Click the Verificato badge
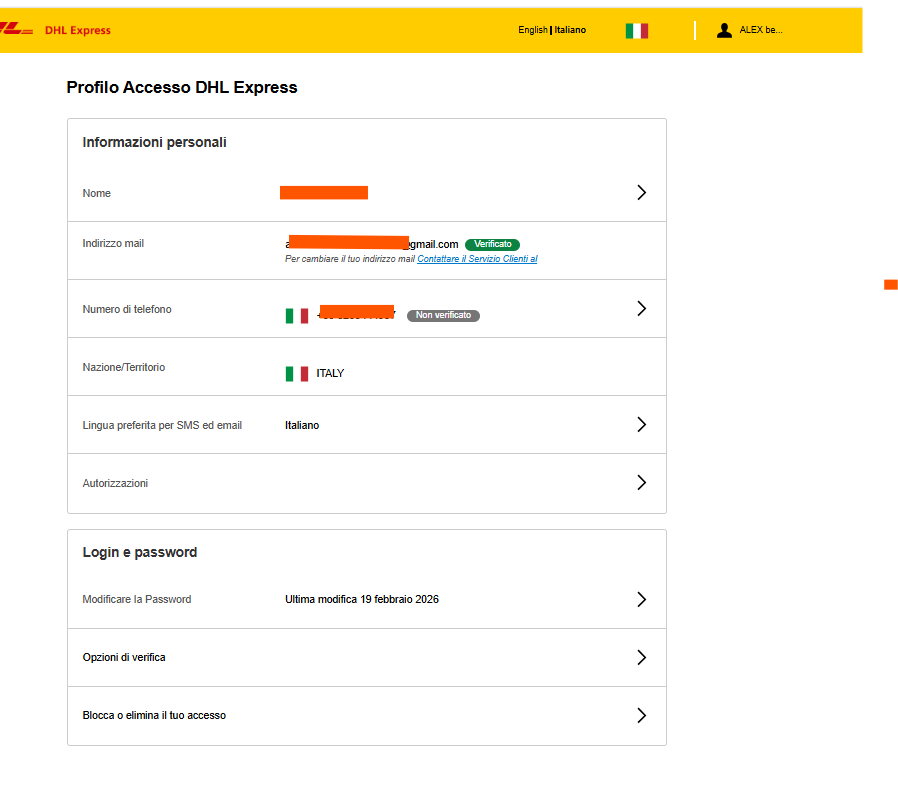 [493, 245]
